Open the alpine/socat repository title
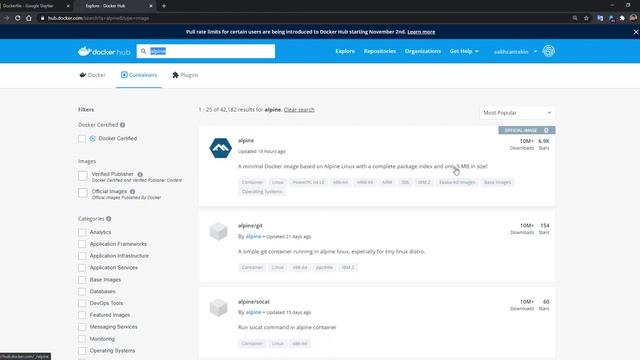 click(254, 302)
